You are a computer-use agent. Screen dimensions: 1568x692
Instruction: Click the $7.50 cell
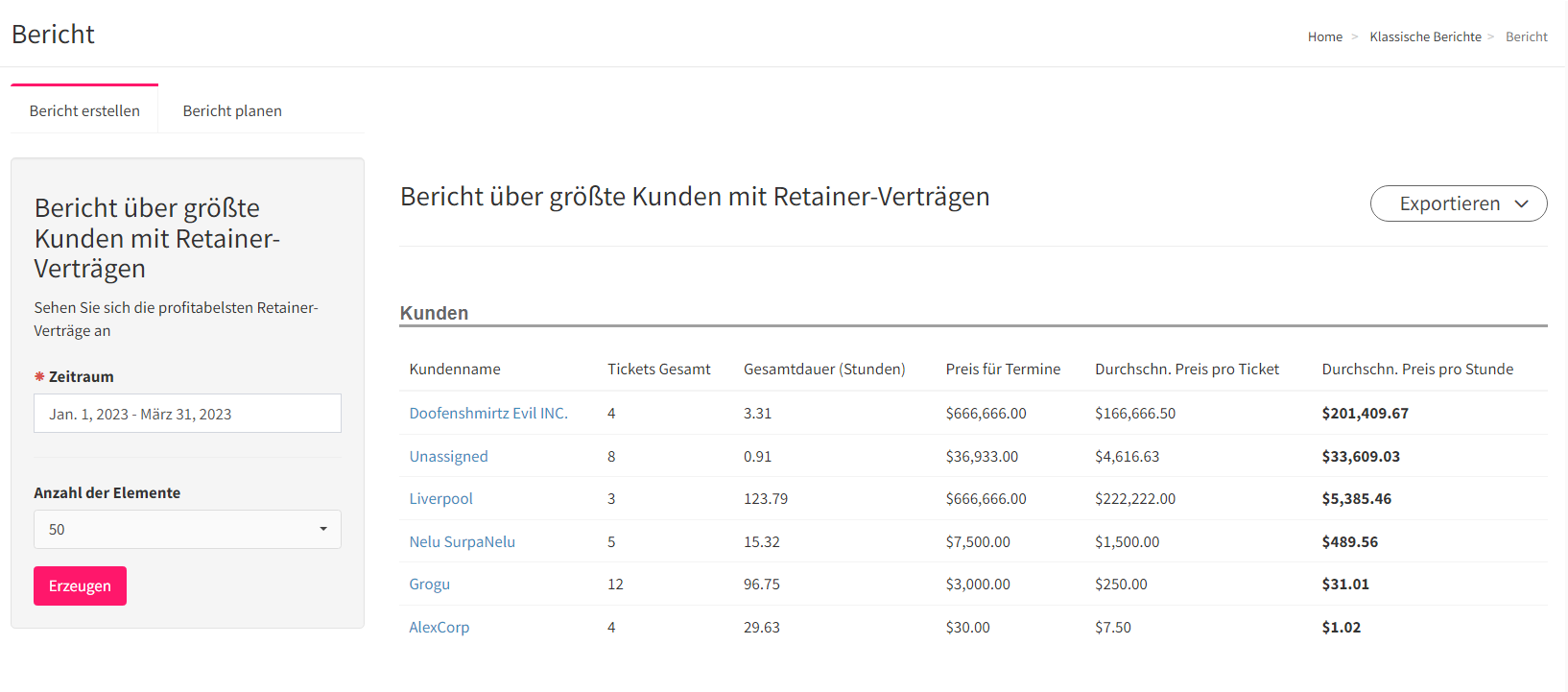coord(1113,627)
